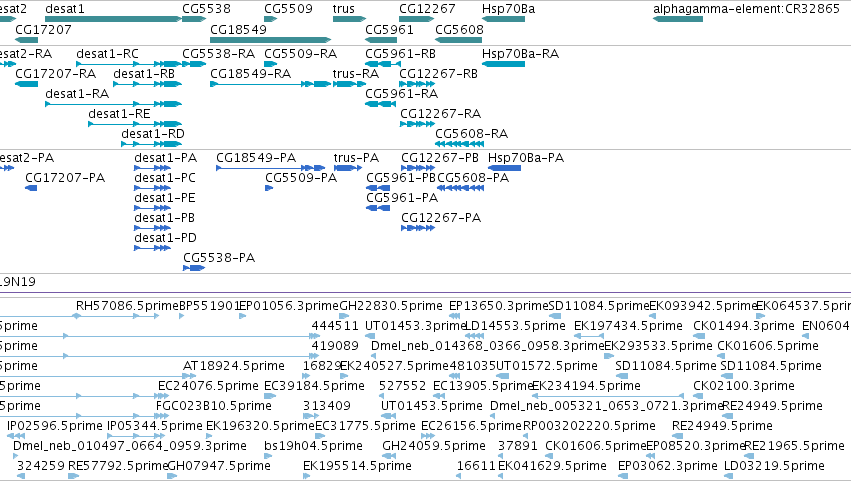This screenshot has width=851, height=481.
Task: Click the trus gene label
Action: point(344,9)
